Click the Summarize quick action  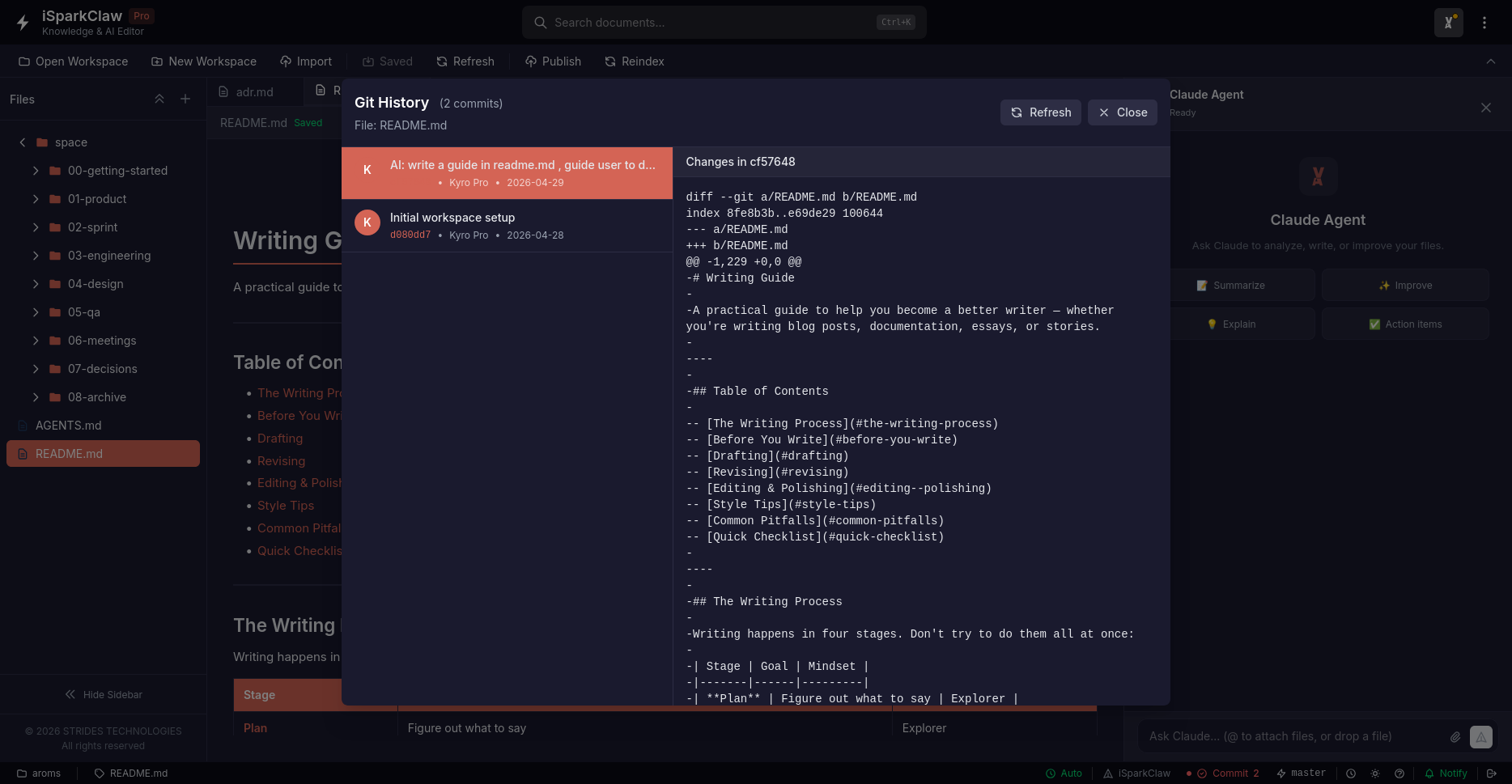pos(1230,286)
